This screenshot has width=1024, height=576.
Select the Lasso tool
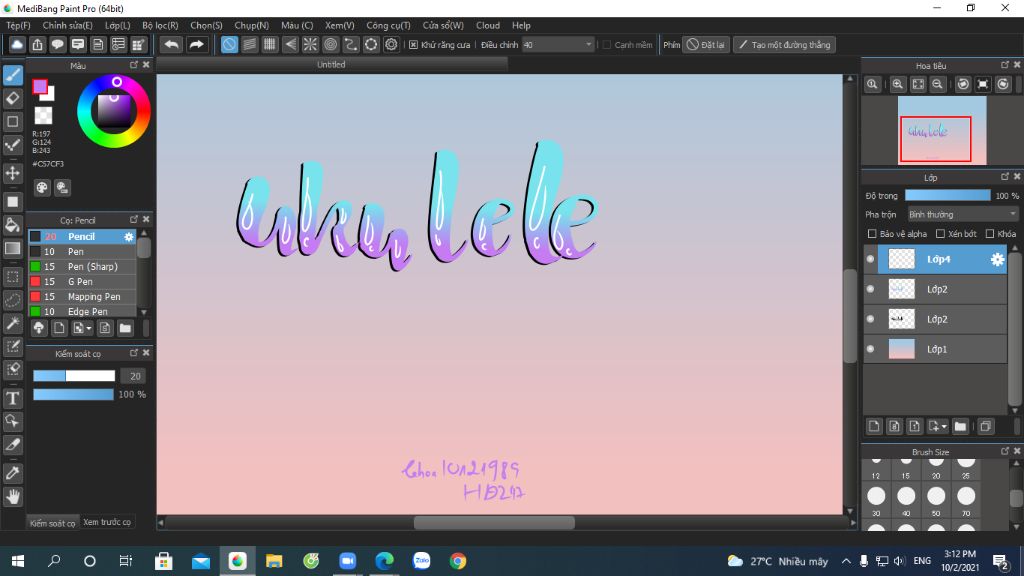click(x=12, y=300)
